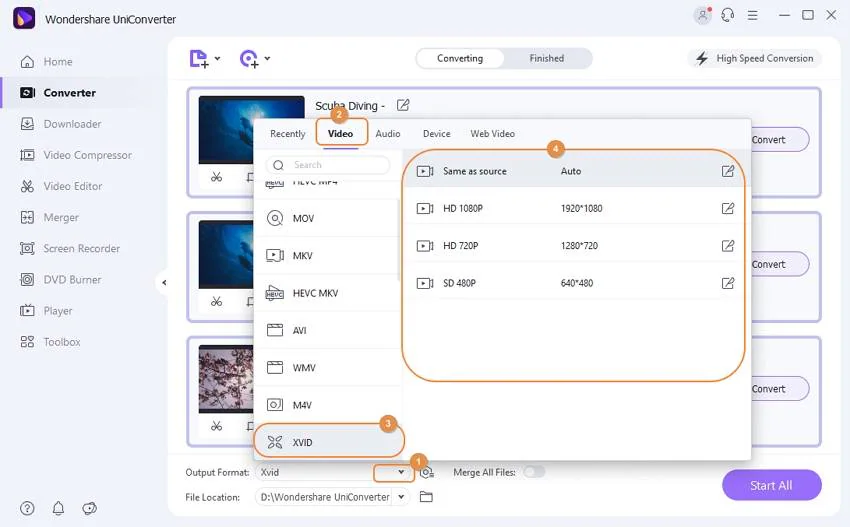Click the feedback chat icon at sidebar bottom
The image size is (850, 527).
point(89,508)
